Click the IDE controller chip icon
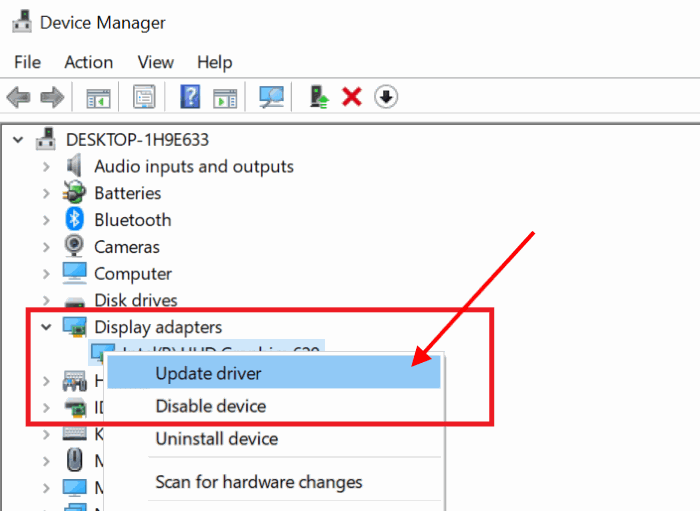The height and width of the screenshot is (511, 700). (75, 407)
